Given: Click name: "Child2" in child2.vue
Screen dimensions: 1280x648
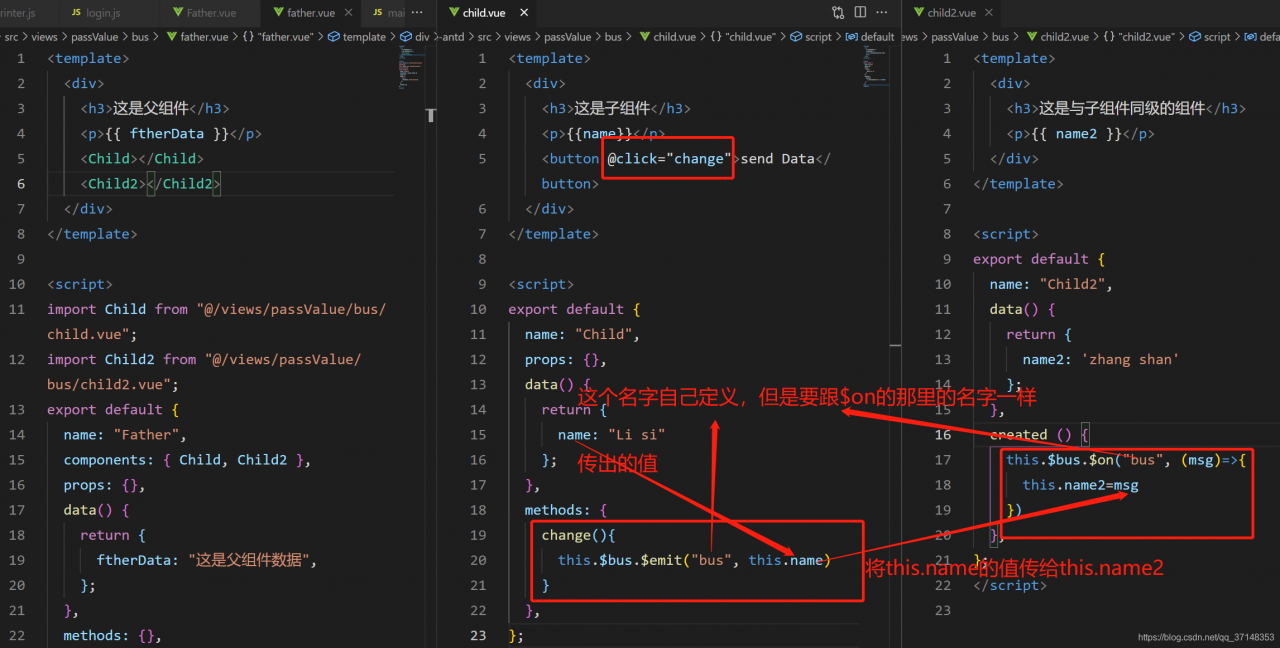Looking at the screenshot, I should tap(1051, 284).
